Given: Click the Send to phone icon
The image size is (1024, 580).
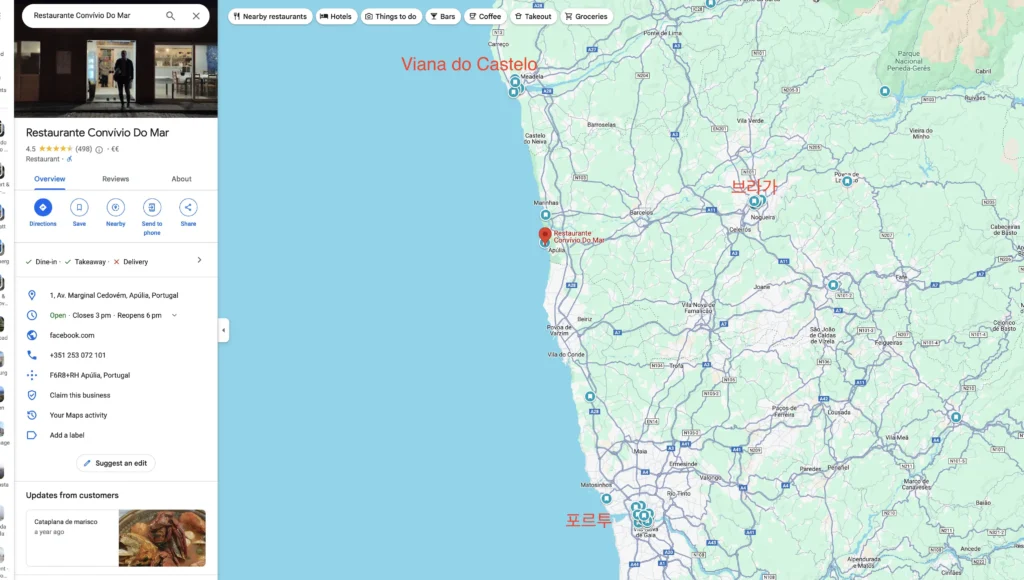Looking at the screenshot, I should [152, 207].
